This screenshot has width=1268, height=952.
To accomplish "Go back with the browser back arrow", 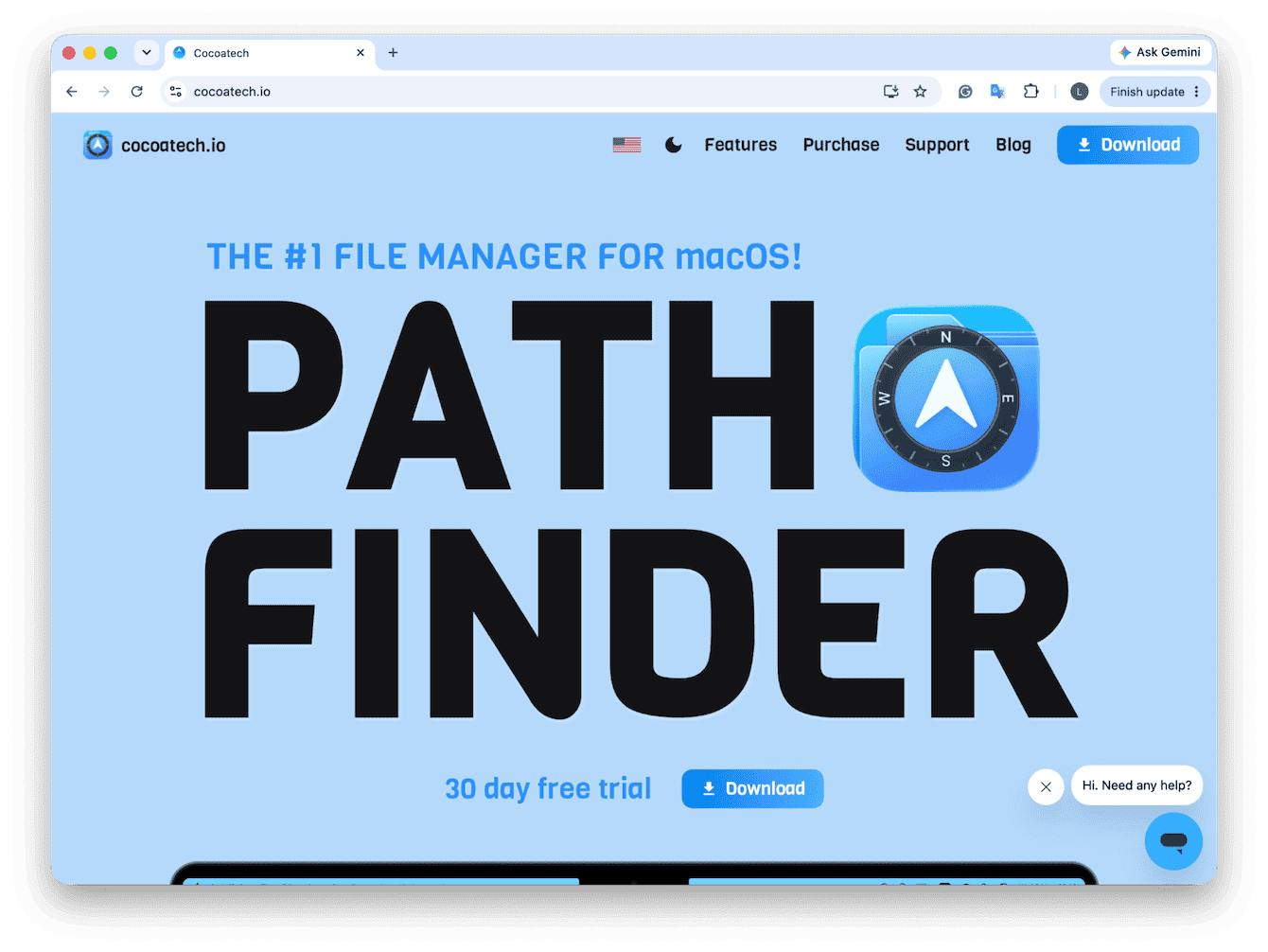I will (72, 92).
